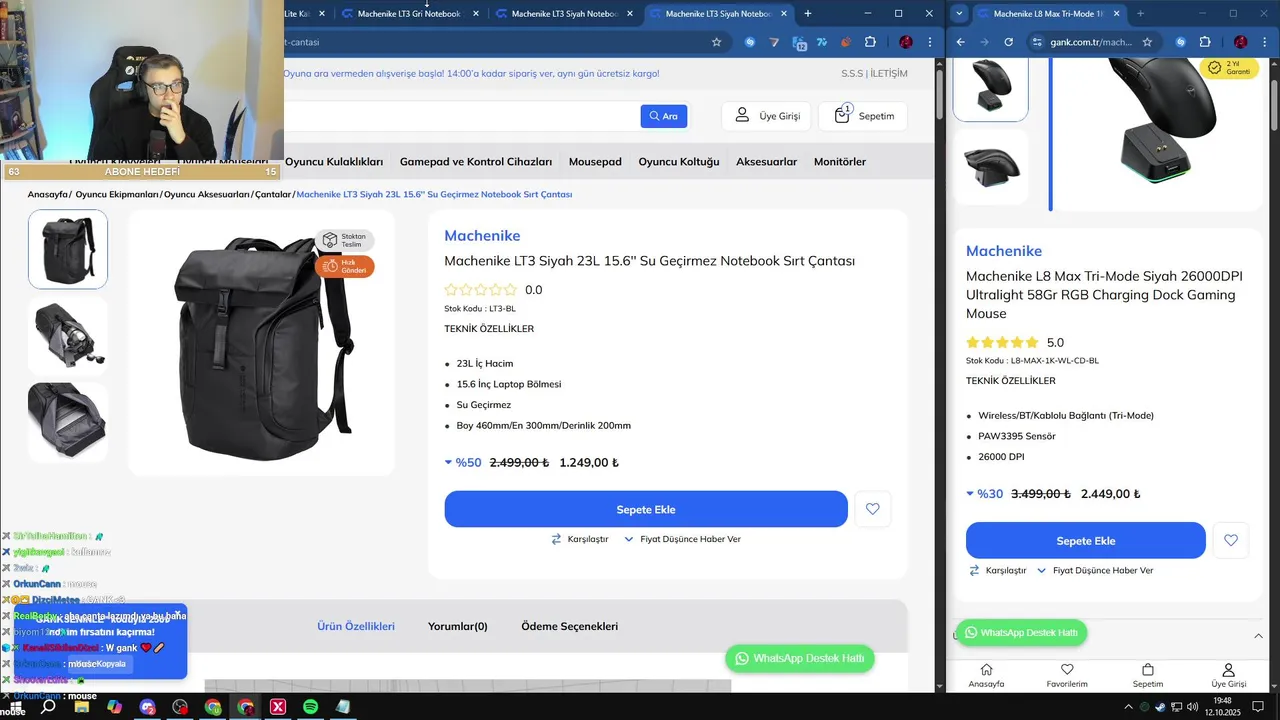Close the Machenike LT3 Gri Notebook tab
Image resolution: width=1280 pixels, height=720 pixels.
[476, 14]
